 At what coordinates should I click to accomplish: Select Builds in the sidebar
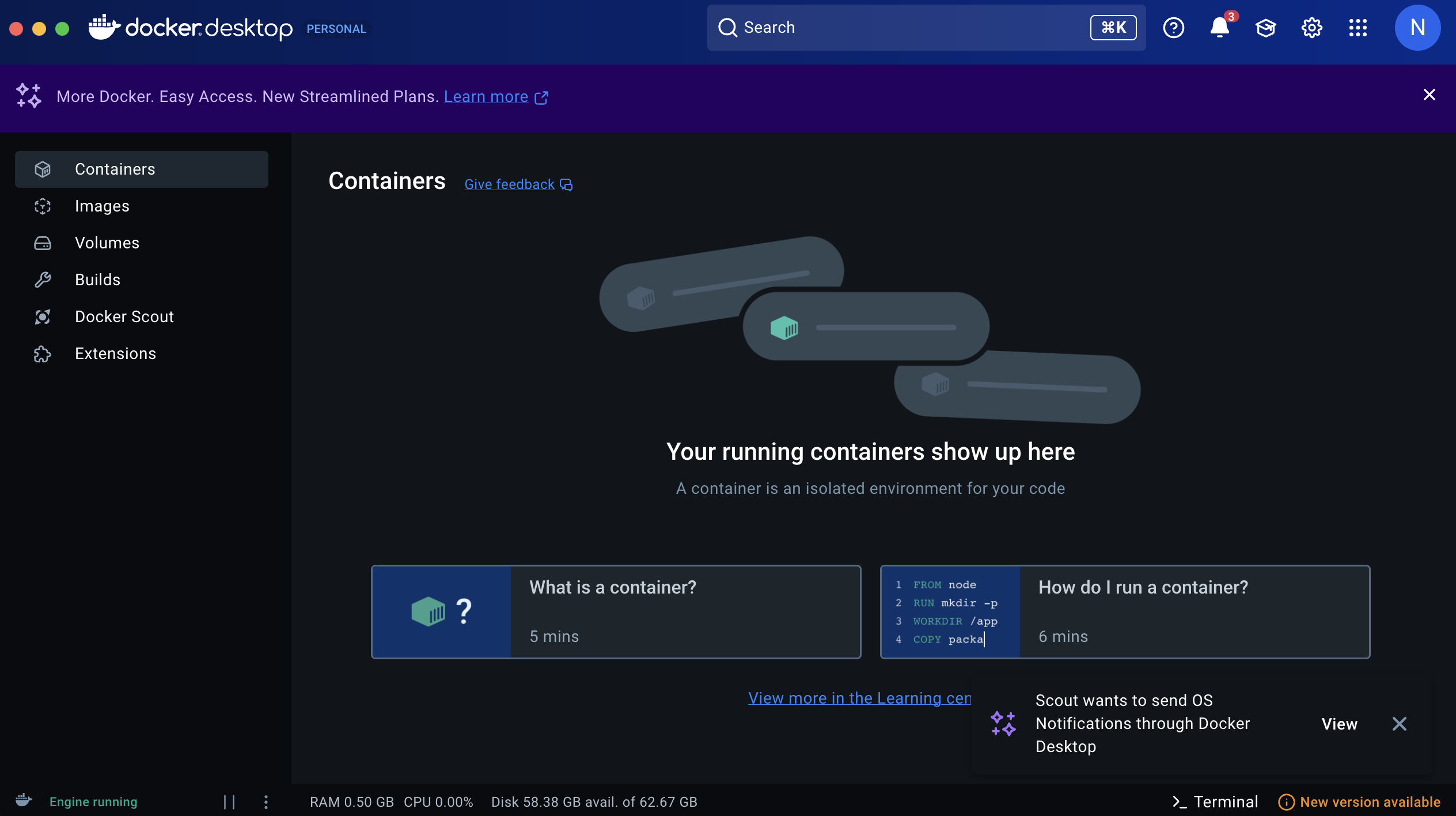(98, 280)
